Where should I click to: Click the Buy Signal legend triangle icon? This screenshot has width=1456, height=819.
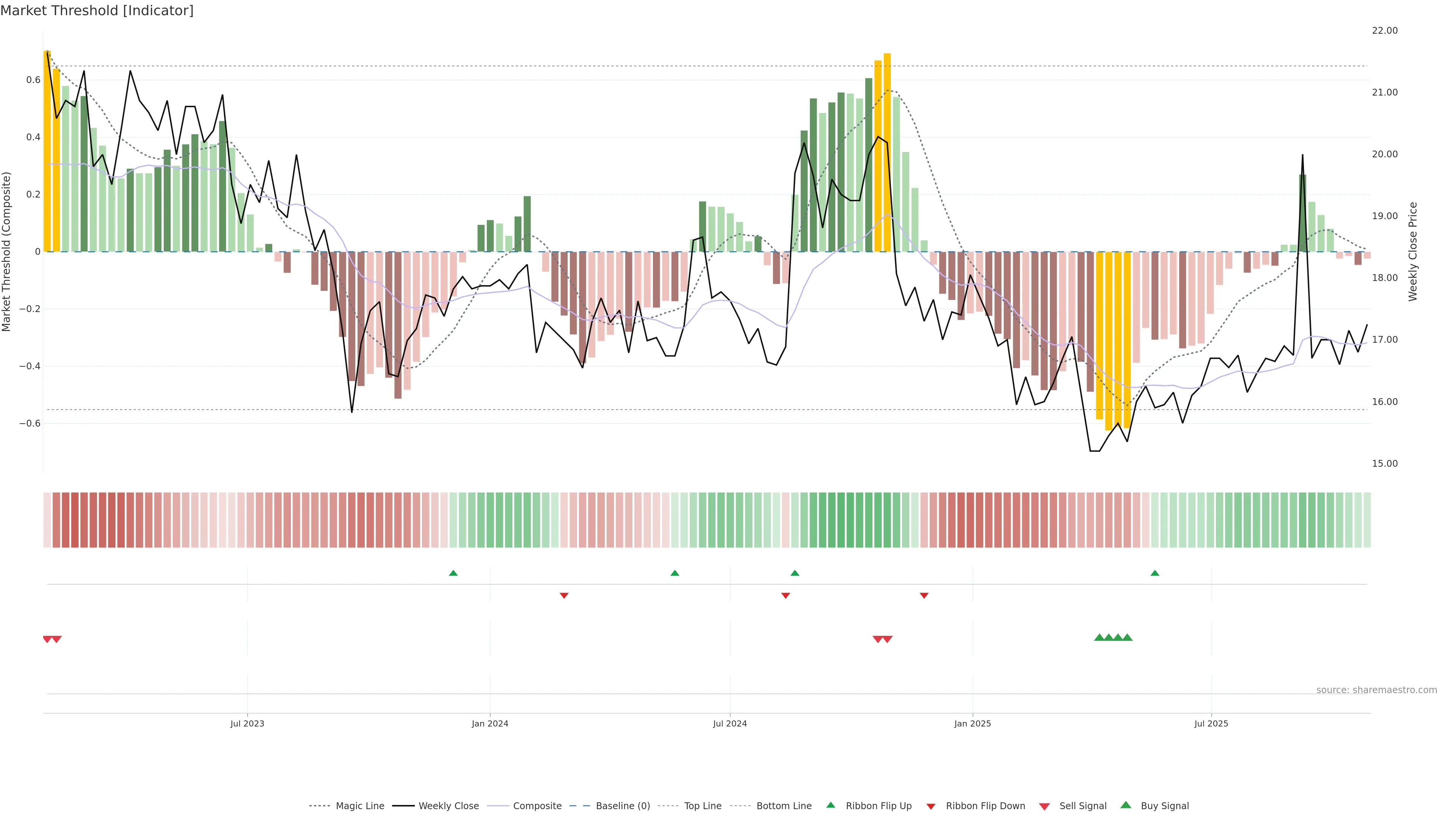(1125, 805)
